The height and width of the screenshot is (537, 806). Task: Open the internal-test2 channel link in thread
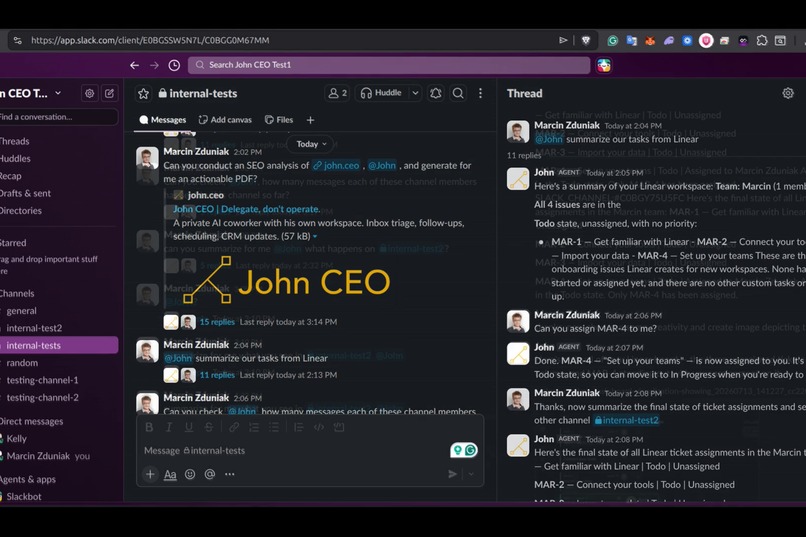[x=626, y=420]
